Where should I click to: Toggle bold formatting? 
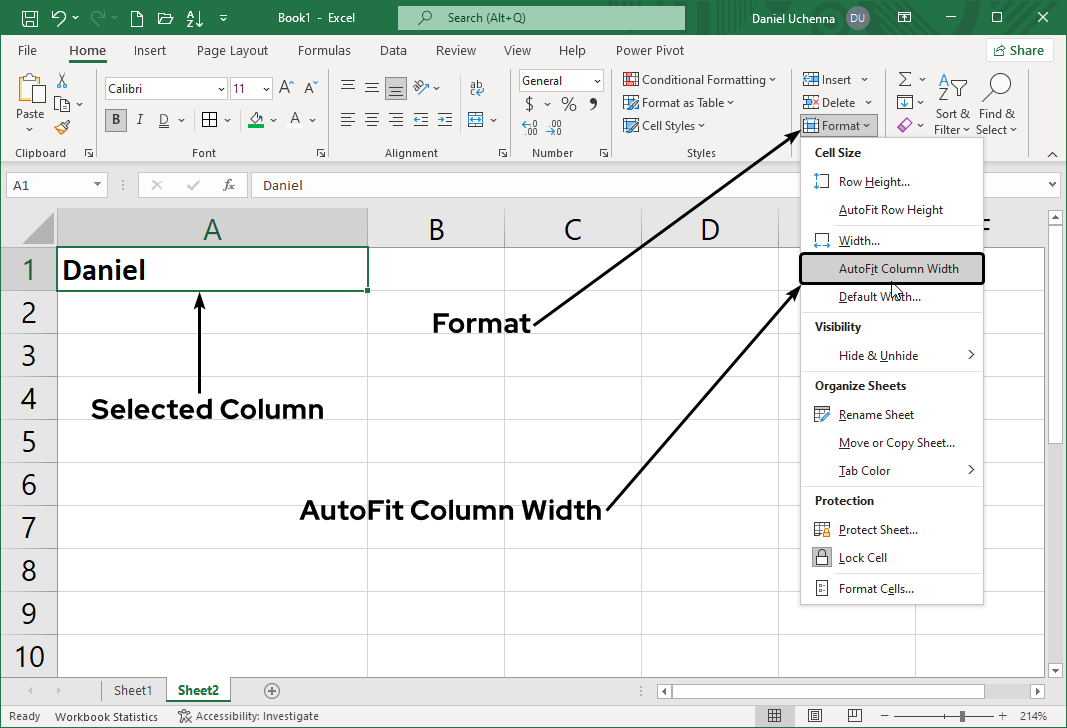(x=115, y=120)
